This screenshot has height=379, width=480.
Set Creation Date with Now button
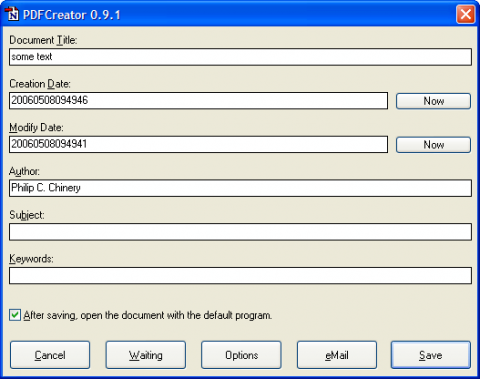click(x=433, y=101)
